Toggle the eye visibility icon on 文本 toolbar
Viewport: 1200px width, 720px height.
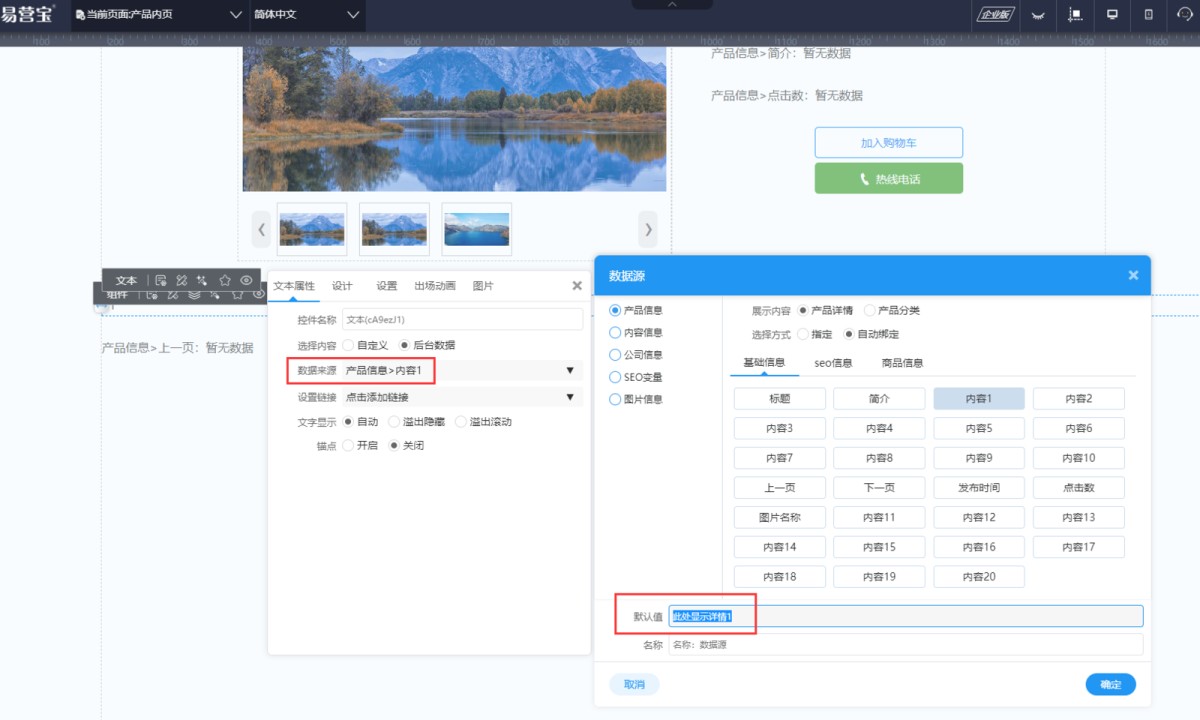[x=246, y=281]
